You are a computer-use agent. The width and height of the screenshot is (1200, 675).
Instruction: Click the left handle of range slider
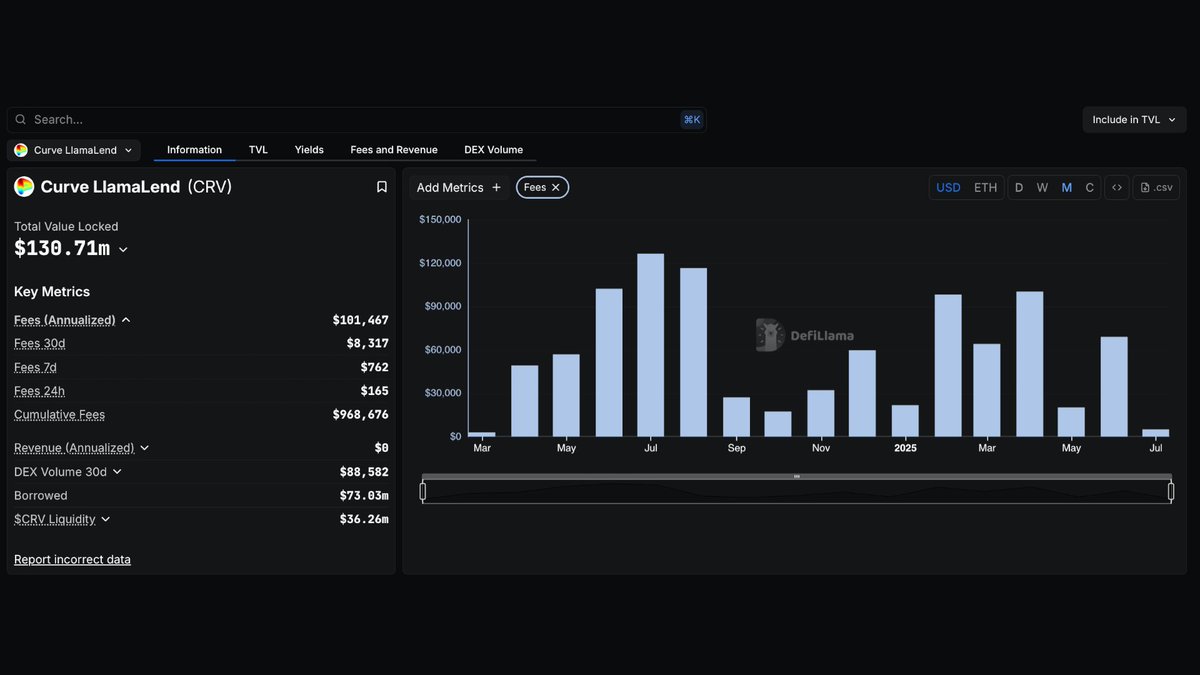pyautogui.click(x=423, y=491)
